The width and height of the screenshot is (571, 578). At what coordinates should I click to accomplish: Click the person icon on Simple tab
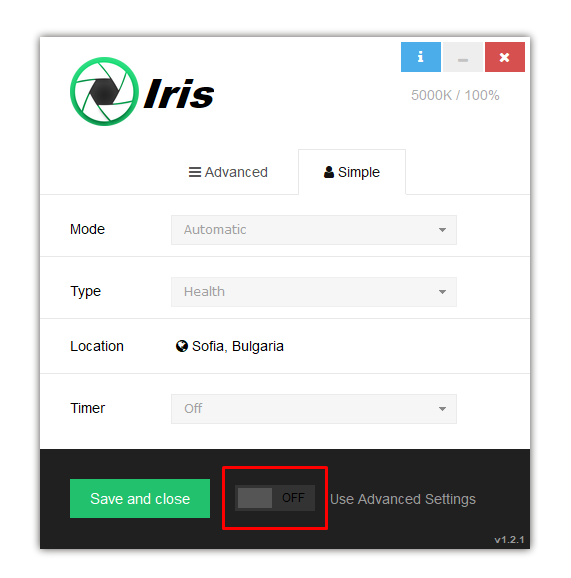point(329,172)
